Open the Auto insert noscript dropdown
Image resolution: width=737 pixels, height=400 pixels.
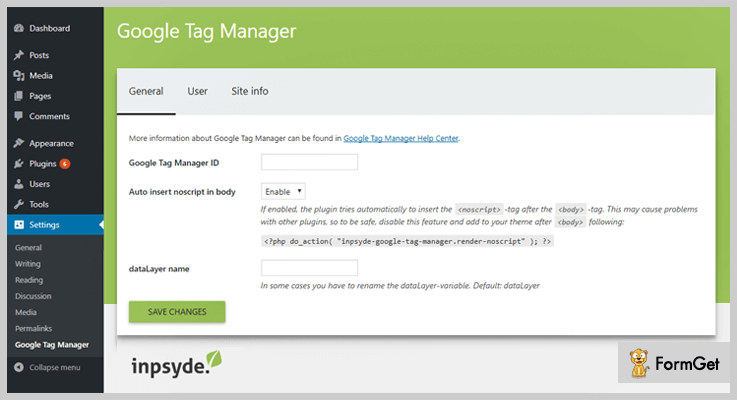[x=283, y=191]
